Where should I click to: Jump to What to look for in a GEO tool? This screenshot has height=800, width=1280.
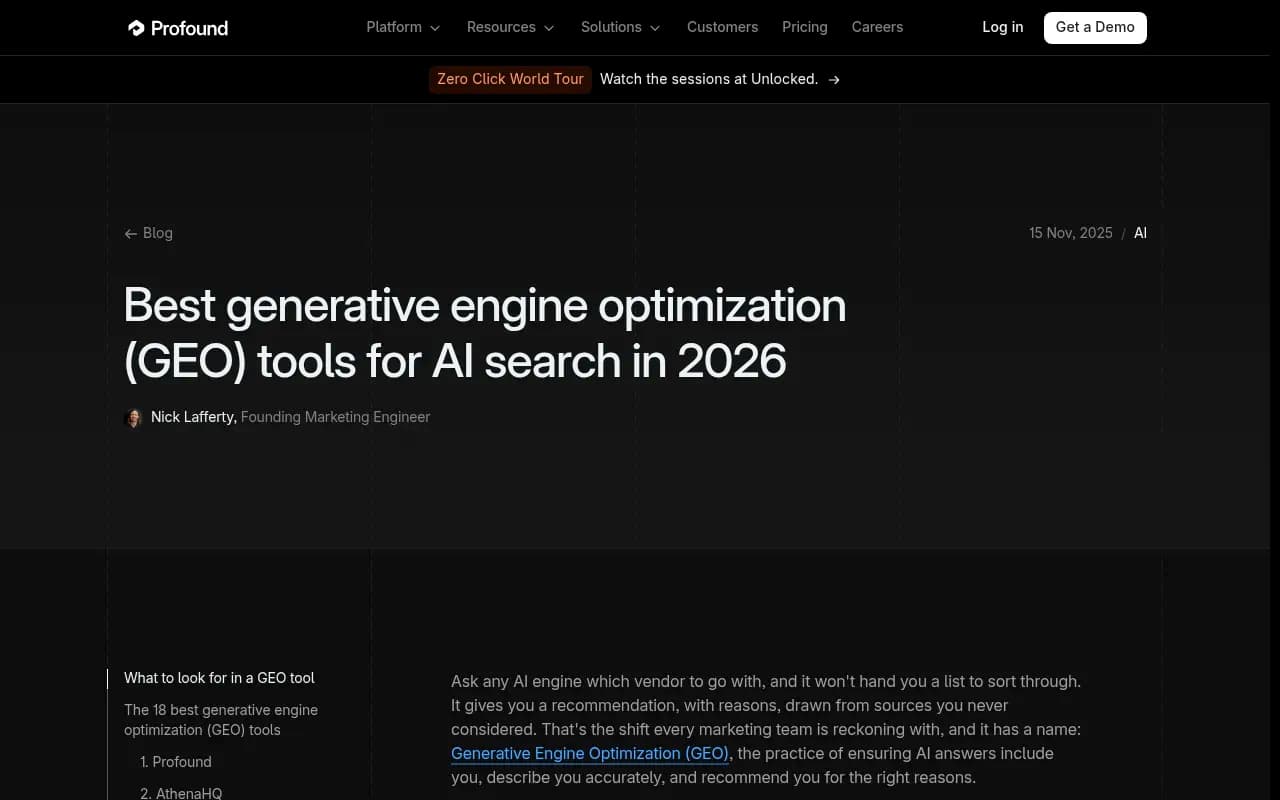point(219,678)
